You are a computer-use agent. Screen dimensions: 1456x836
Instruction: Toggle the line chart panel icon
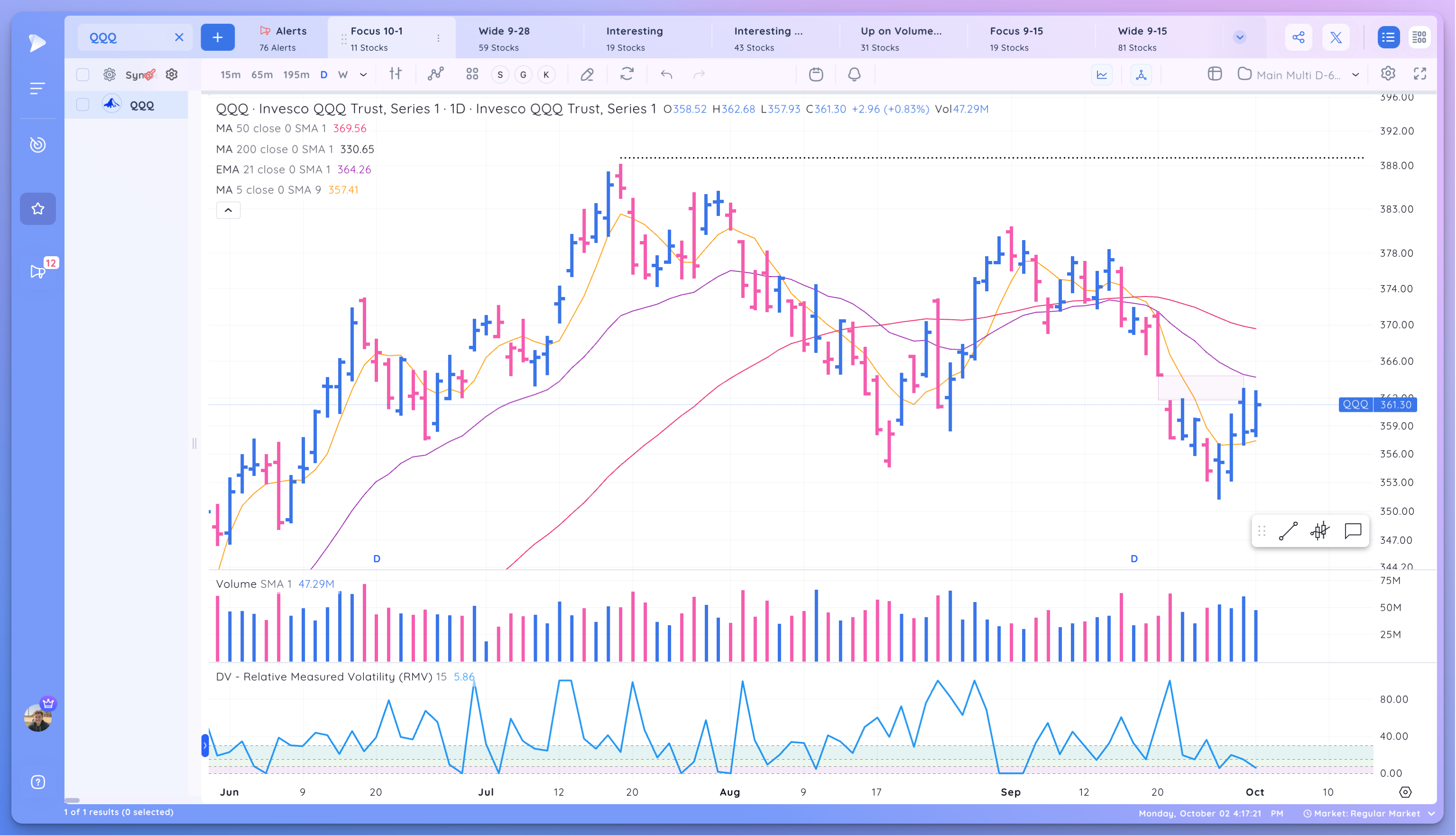(1102, 74)
